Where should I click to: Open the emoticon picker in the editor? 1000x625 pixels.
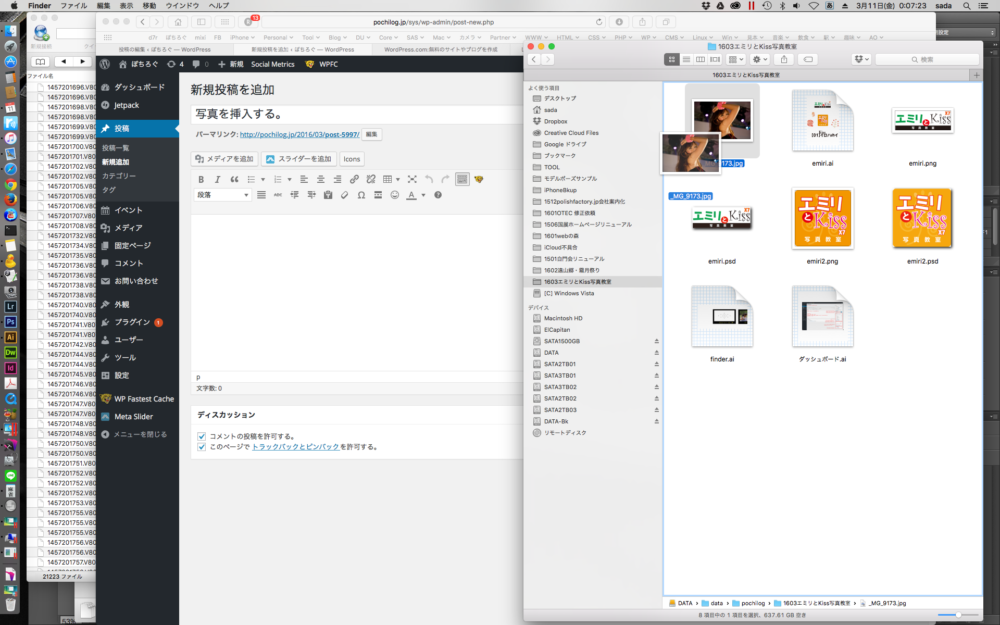click(x=394, y=195)
